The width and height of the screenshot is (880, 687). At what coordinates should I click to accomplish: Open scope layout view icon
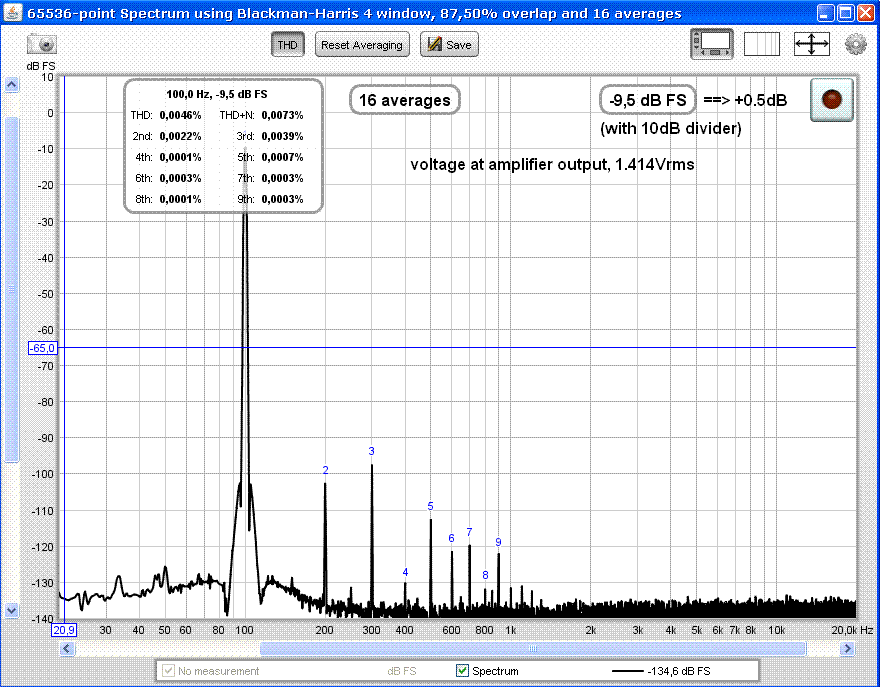click(712, 44)
